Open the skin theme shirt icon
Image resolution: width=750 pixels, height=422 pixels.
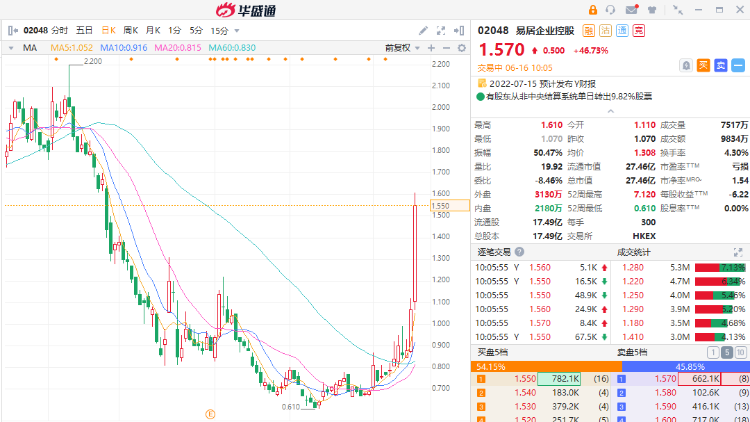[x=652, y=10]
